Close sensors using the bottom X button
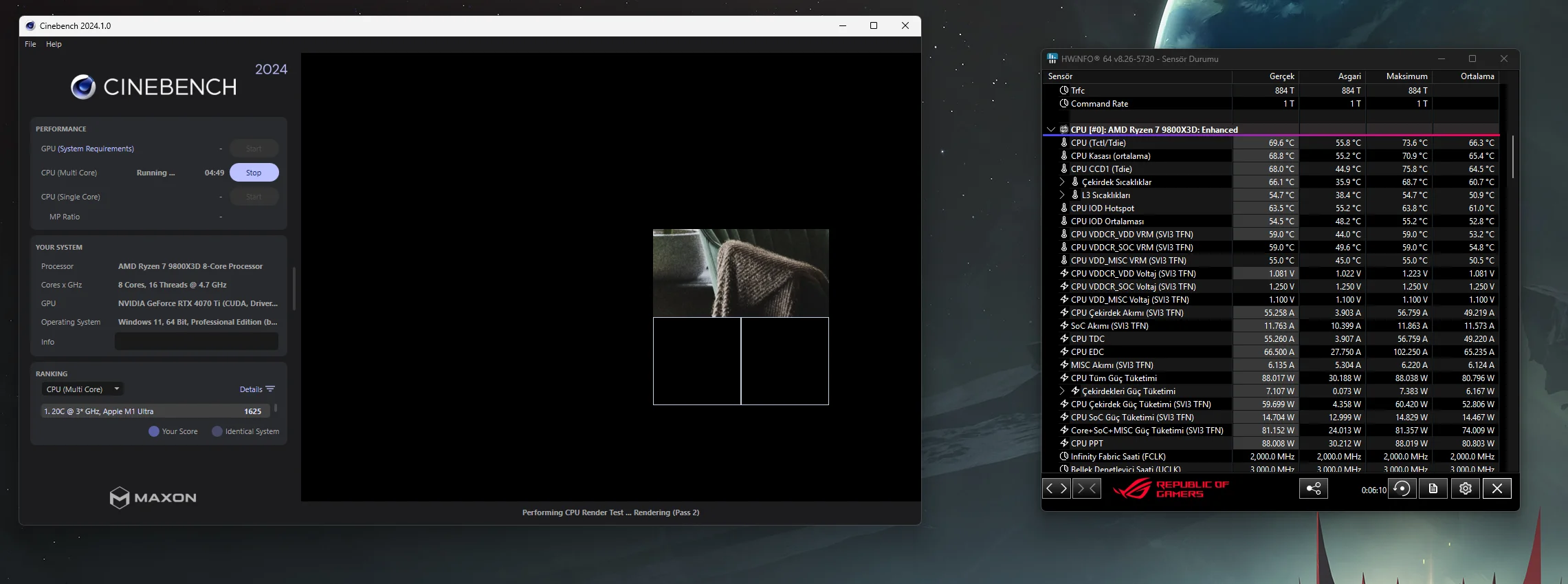 point(1497,488)
